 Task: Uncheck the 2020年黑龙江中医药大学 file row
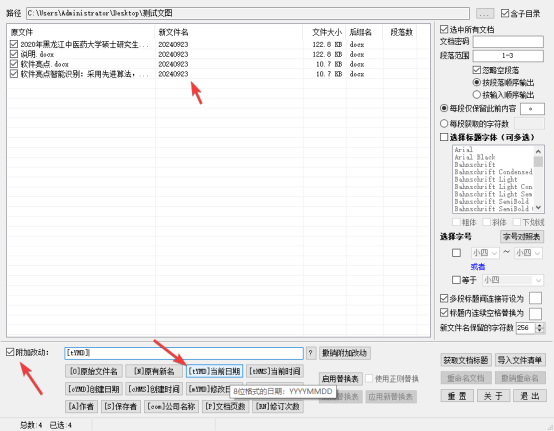click(x=14, y=44)
